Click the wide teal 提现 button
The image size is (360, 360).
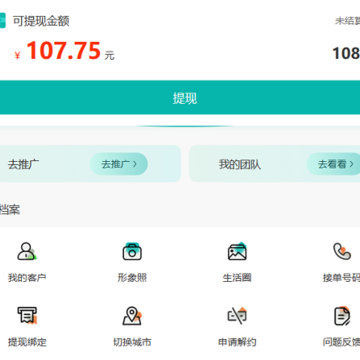180,98
